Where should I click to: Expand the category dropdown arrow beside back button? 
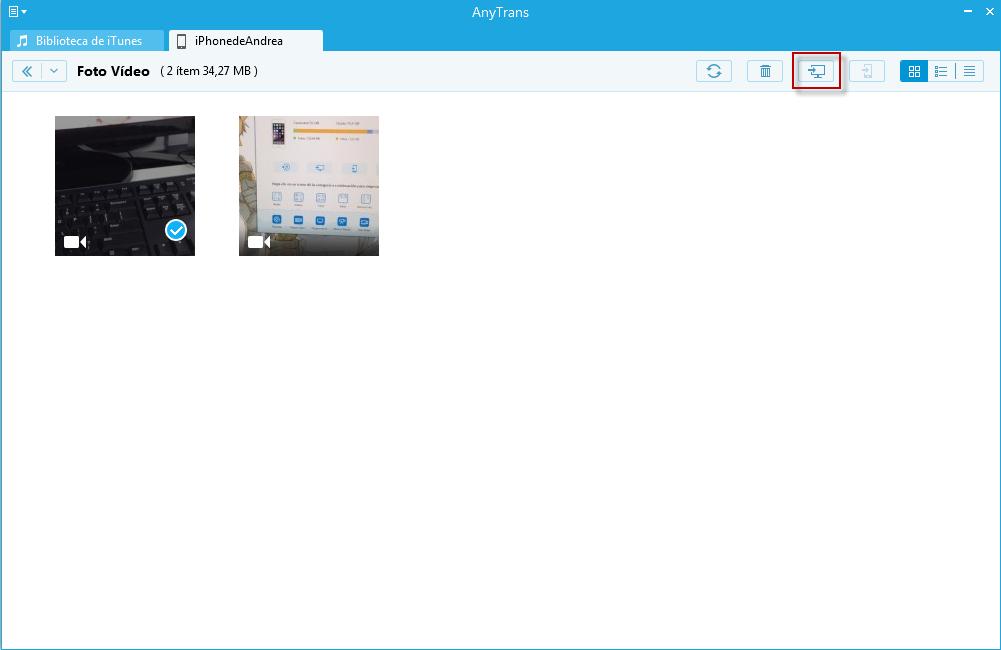coord(54,71)
